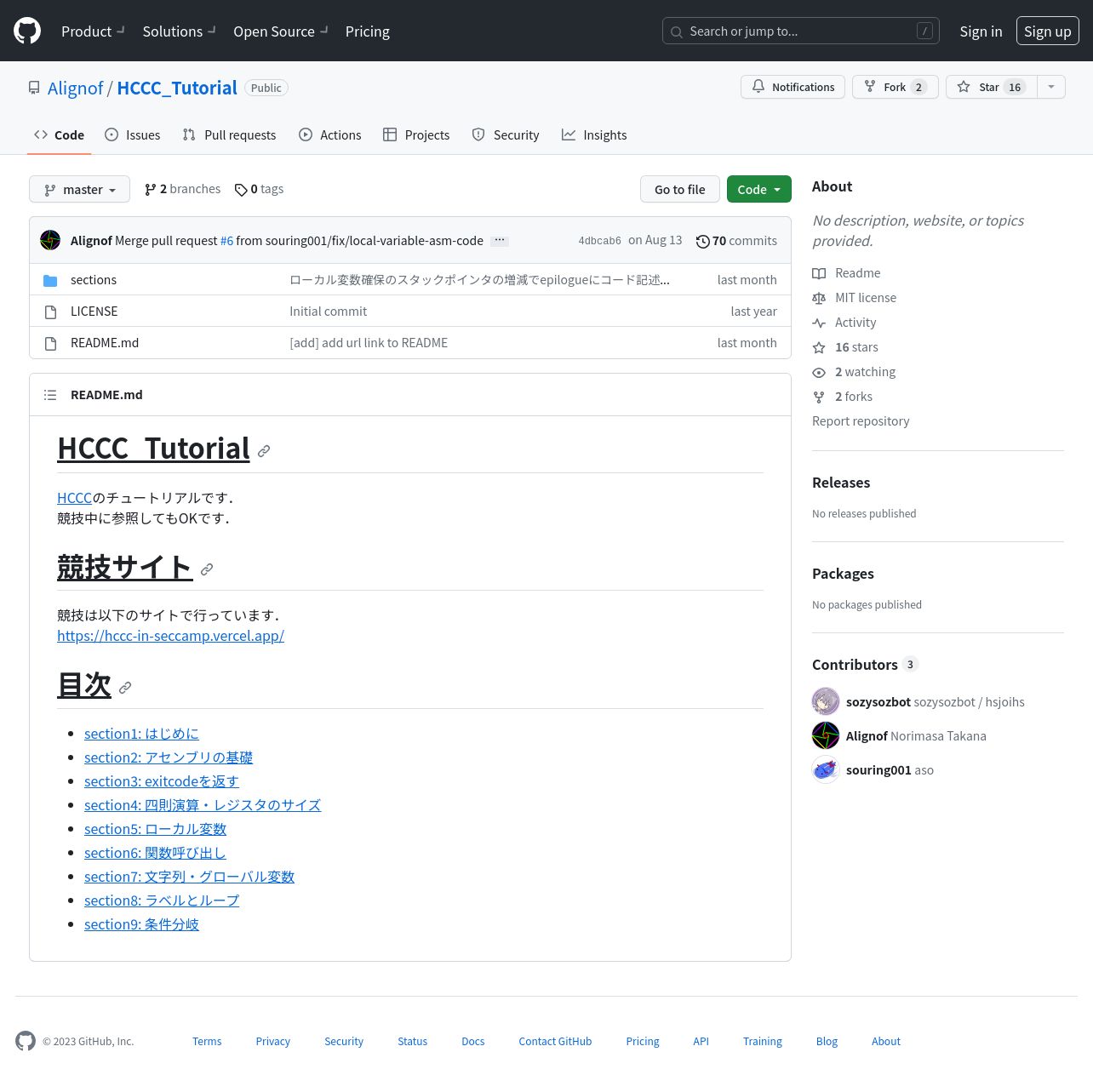The width and height of the screenshot is (1093, 1092).
Task: Click Report repository
Action: click(x=861, y=421)
